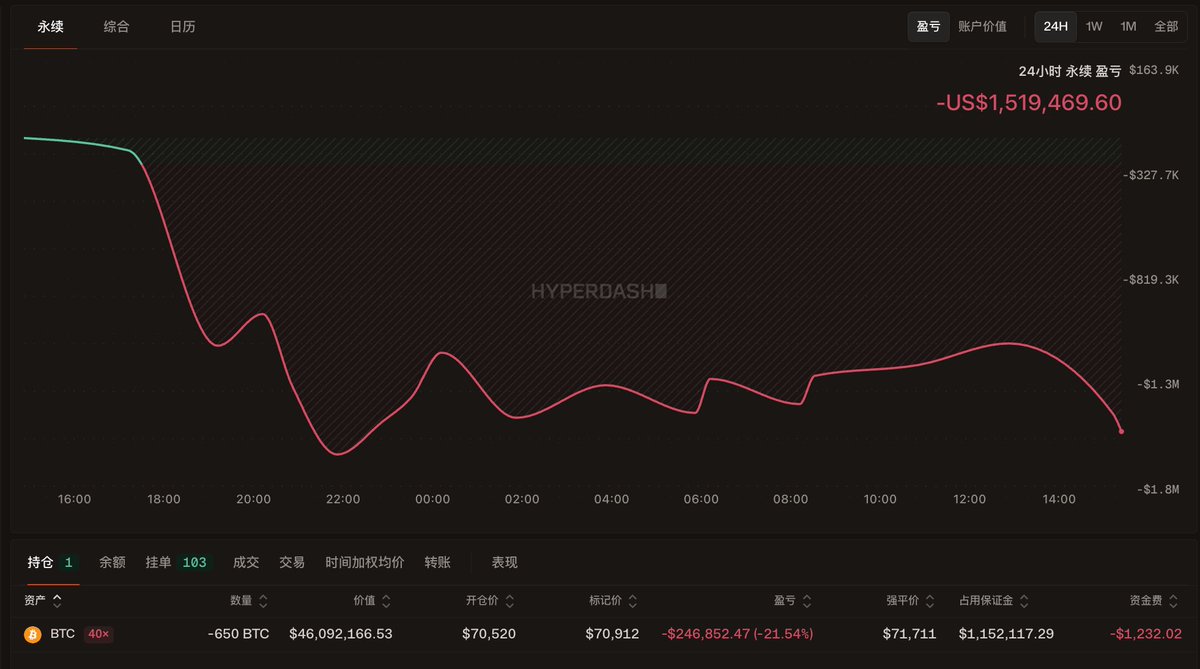Click the -$1,232.02 funding fee

click(1146, 634)
